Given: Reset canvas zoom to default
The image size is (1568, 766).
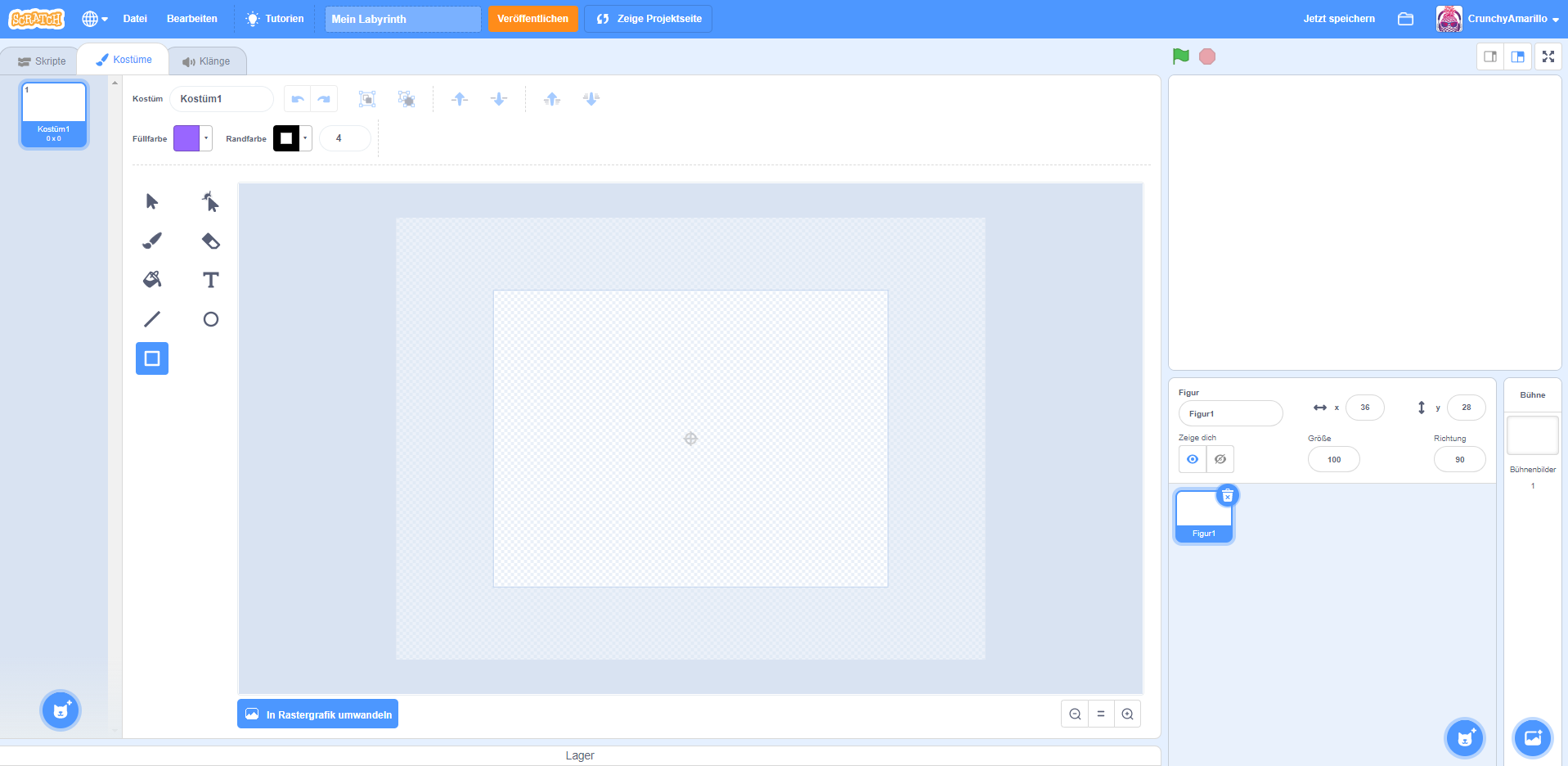Looking at the screenshot, I should (1101, 714).
